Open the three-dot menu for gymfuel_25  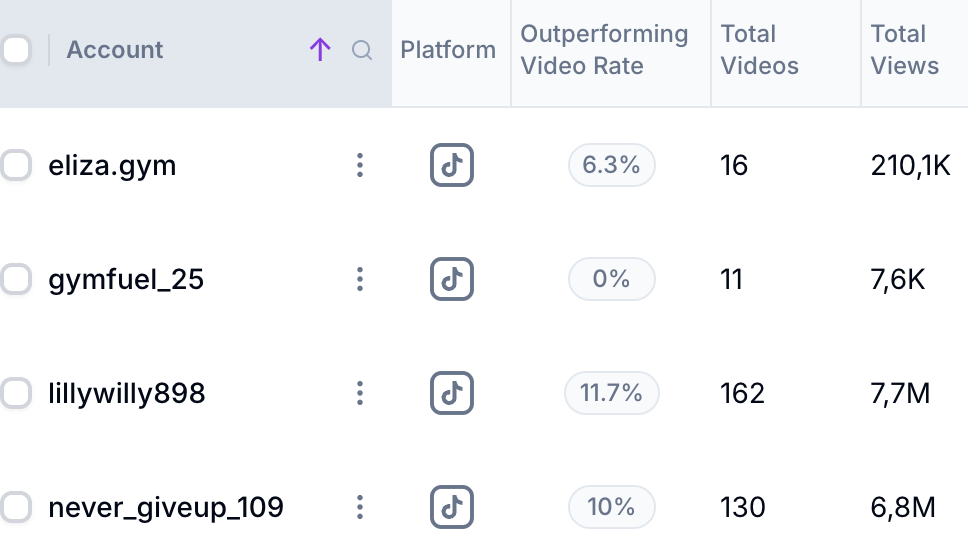pyautogui.click(x=360, y=279)
